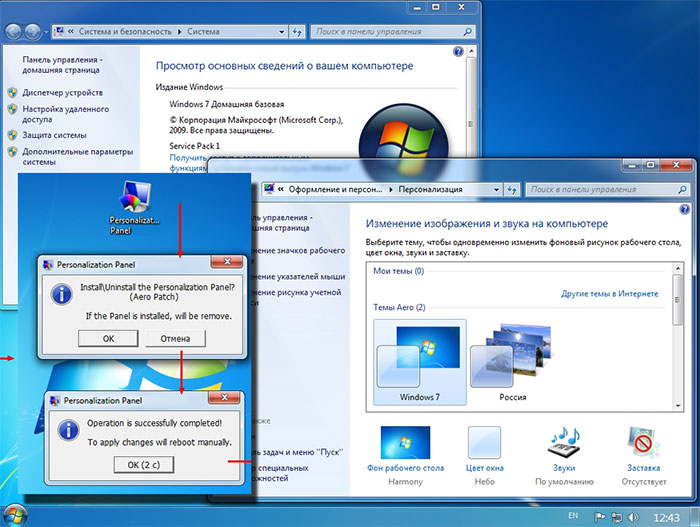The height and width of the screenshot is (527, 700).
Task: Click the Personalization window control panel icon
Action: pyautogui.click(x=269, y=189)
